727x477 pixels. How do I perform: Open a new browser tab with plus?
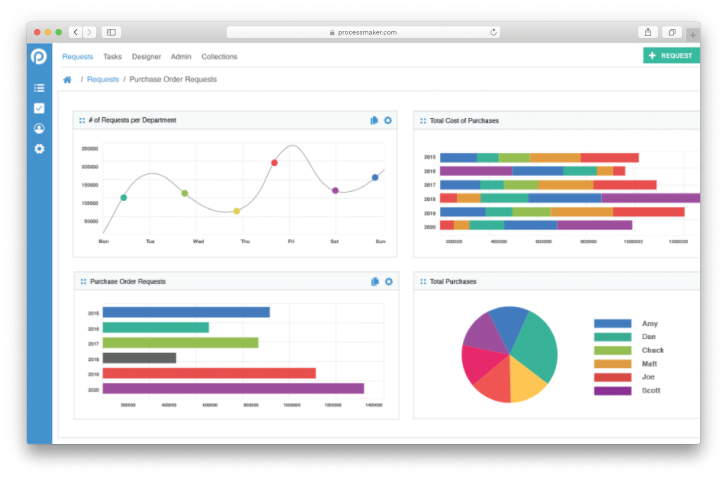pos(693,34)
